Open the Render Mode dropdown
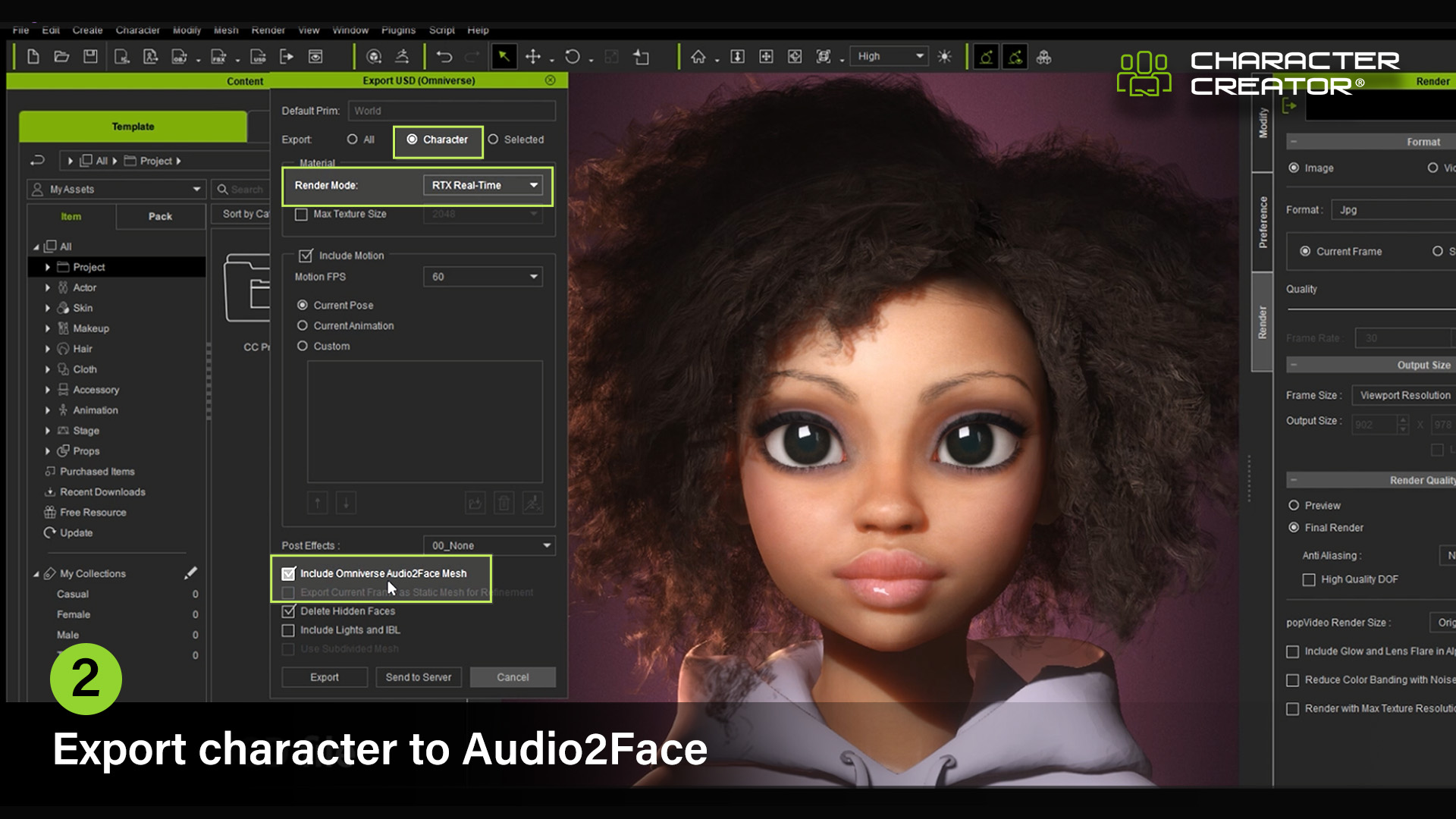Screen dimensions: 1456x819 482,185
